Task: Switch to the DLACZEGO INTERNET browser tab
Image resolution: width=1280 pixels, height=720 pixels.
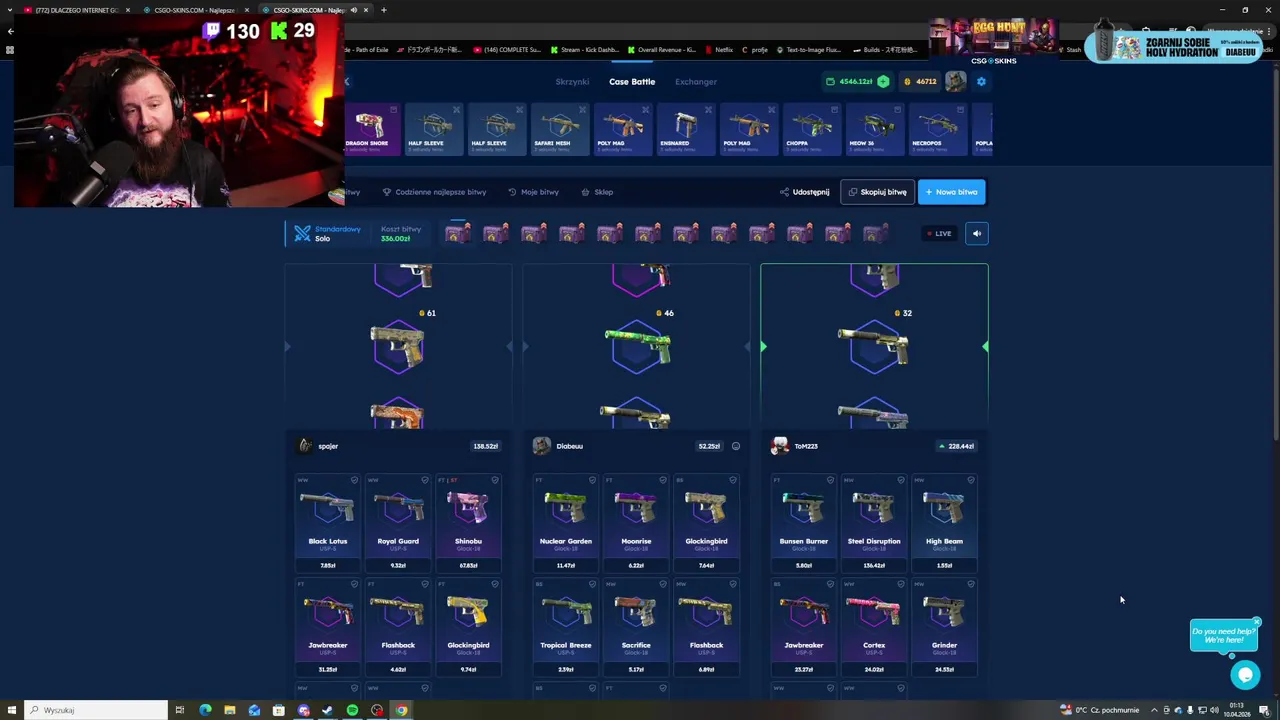Action: (78, 10)
